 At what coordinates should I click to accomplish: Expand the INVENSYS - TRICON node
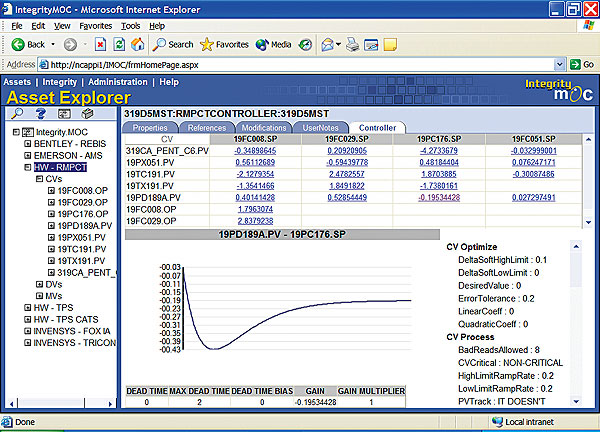coord(28,342)
